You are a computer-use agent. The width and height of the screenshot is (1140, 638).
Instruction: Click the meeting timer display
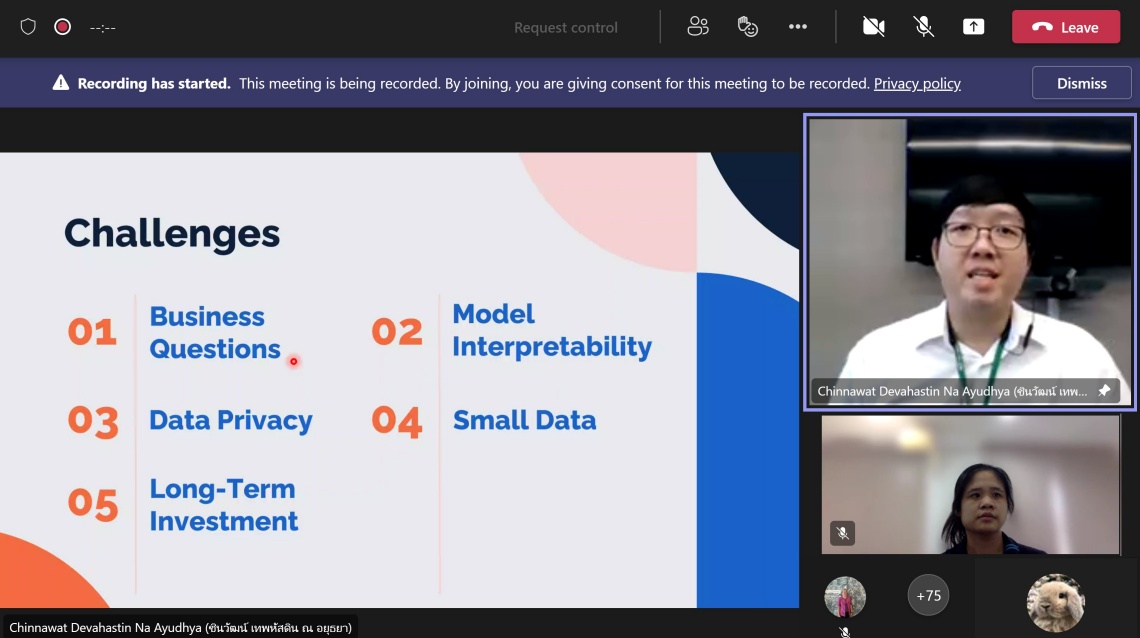103,28
